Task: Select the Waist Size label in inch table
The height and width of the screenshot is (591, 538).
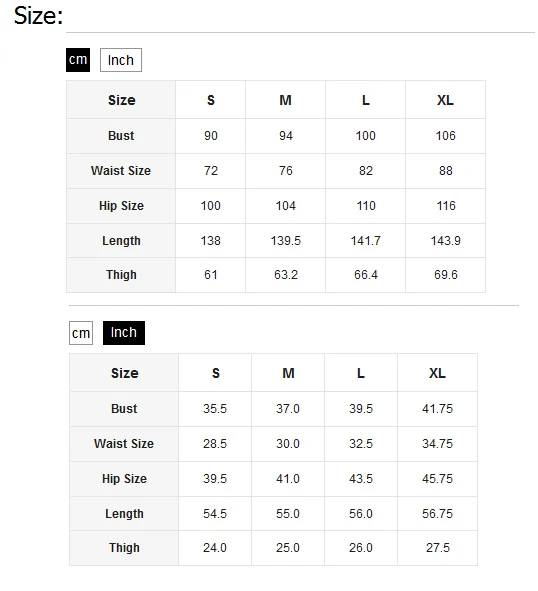Action: (124, 444)
